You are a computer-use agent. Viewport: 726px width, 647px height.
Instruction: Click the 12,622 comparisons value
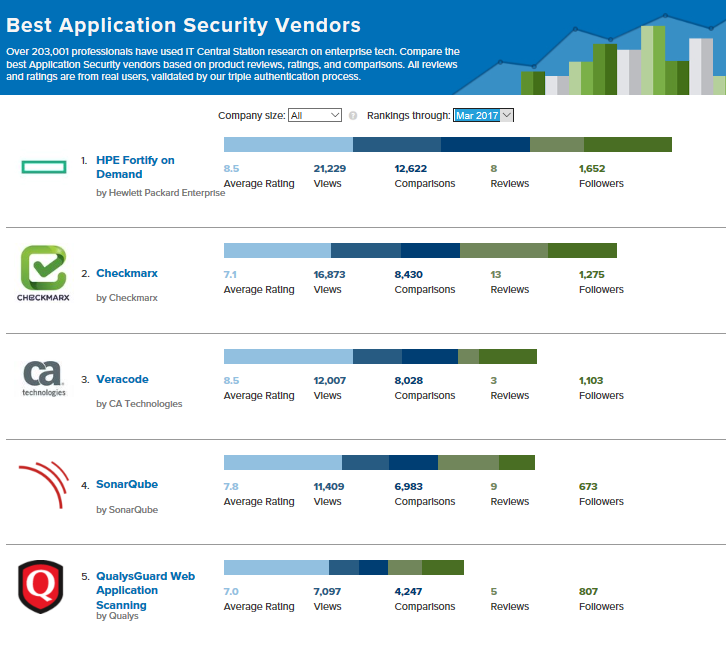[411, 169]
